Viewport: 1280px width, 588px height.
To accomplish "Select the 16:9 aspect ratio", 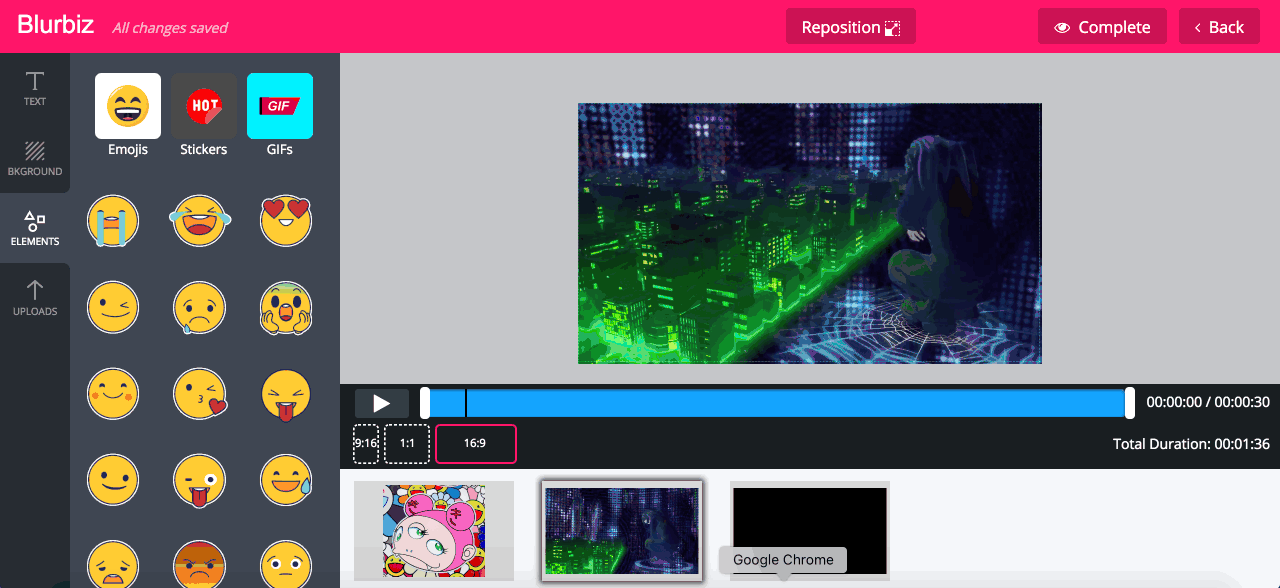I will tap(476, 443).
